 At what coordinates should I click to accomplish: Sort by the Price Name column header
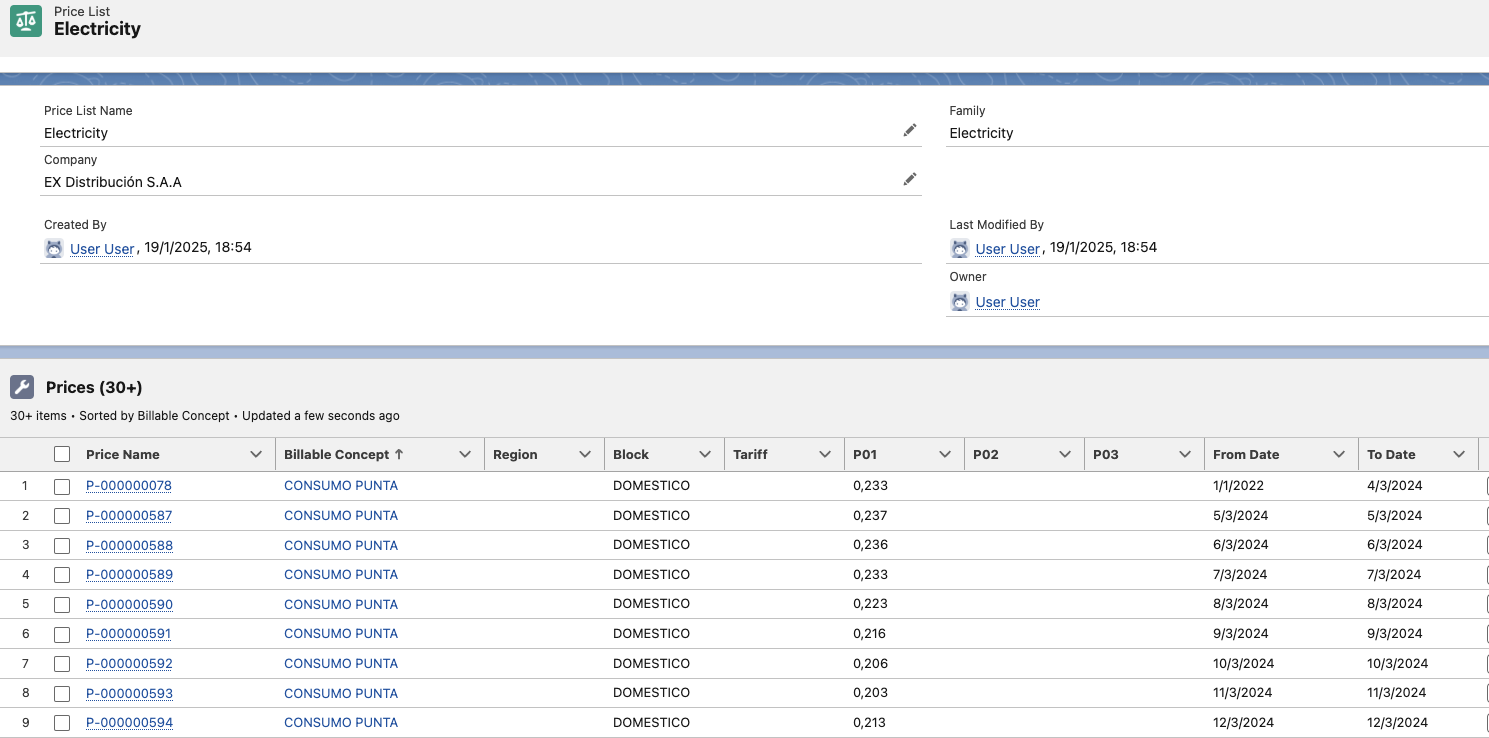tap(123, 454)
